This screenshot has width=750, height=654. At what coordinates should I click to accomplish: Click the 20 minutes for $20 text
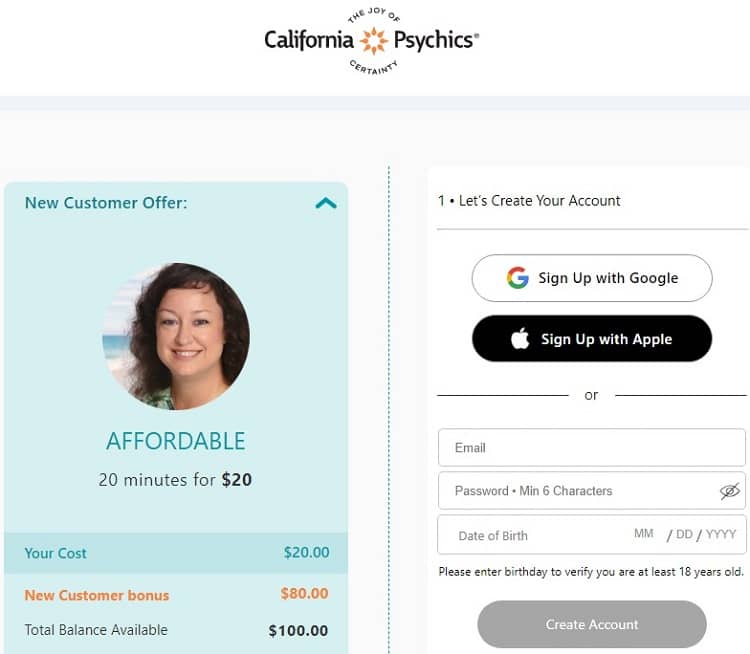(x=176, y=480)
